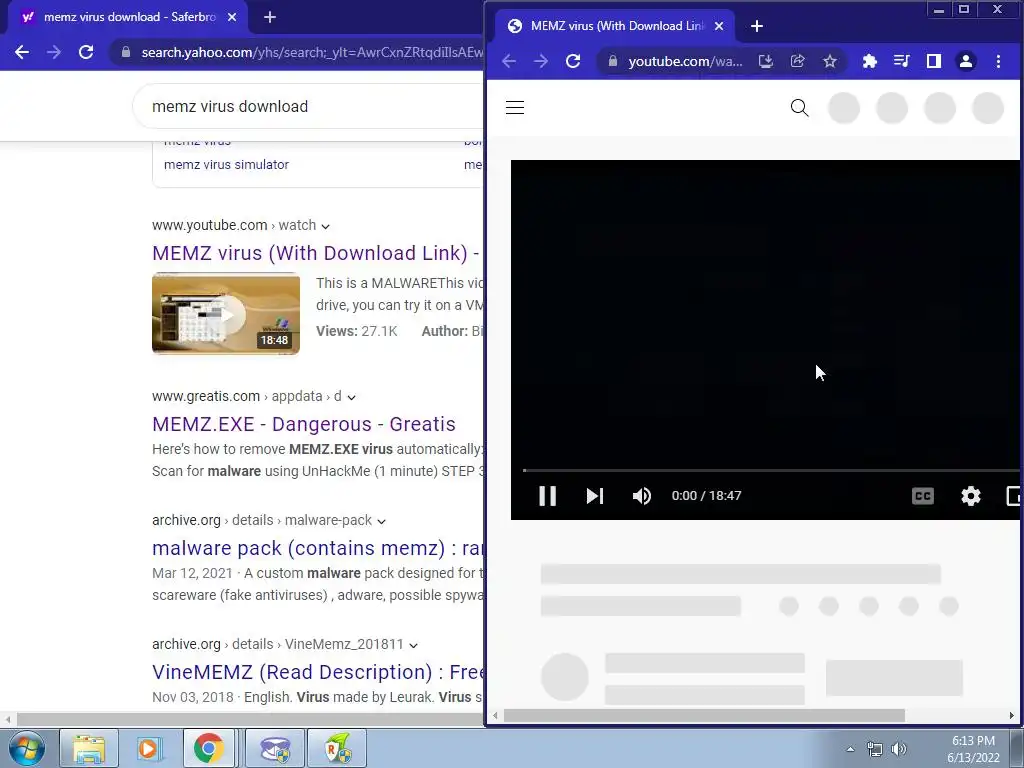Expand www.greatis.com result dropdown arrow
This screenshot has height=768, width=1024.
(x=351, y=397)
